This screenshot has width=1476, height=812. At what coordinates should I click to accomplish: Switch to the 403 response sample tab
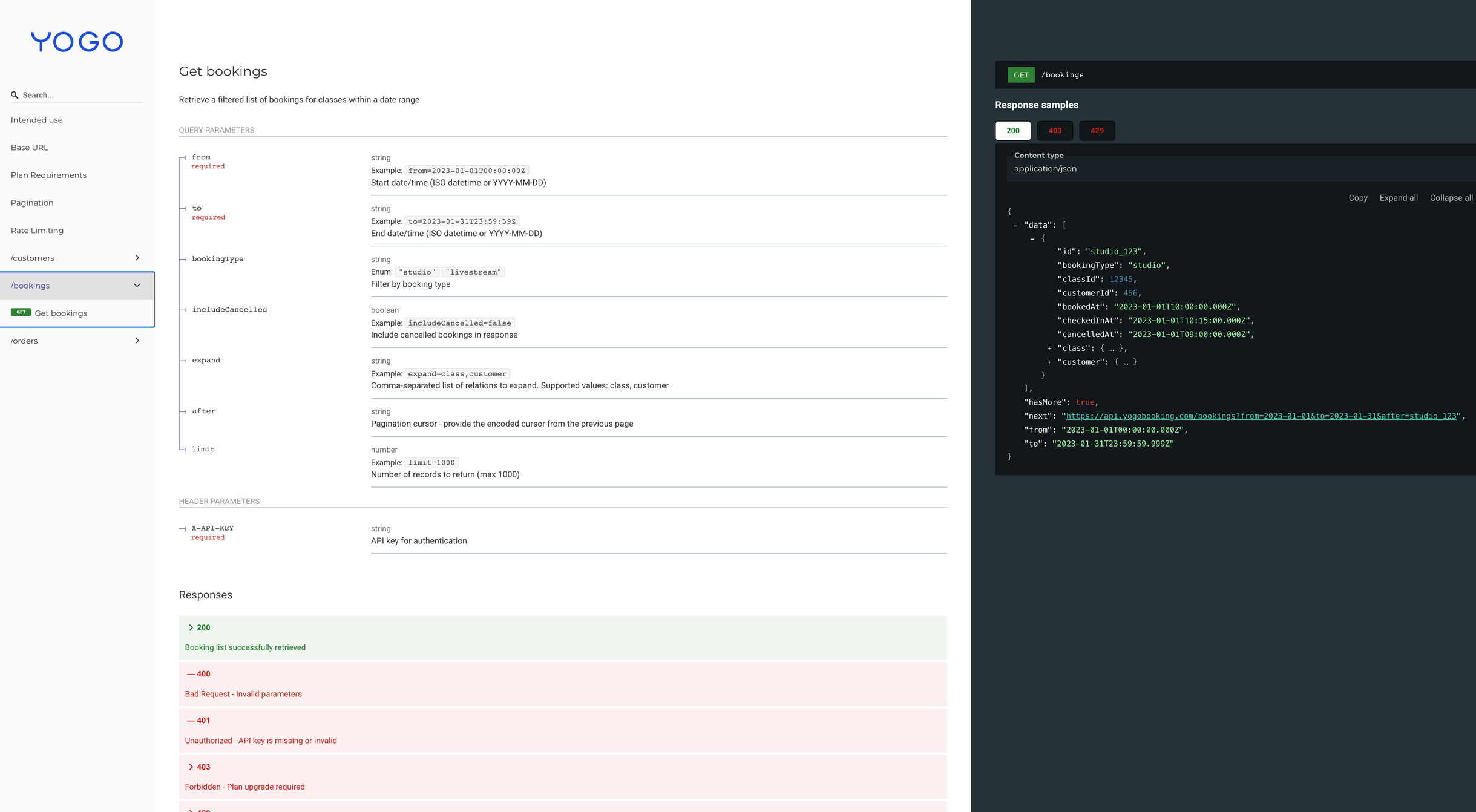coord(1054,131)
